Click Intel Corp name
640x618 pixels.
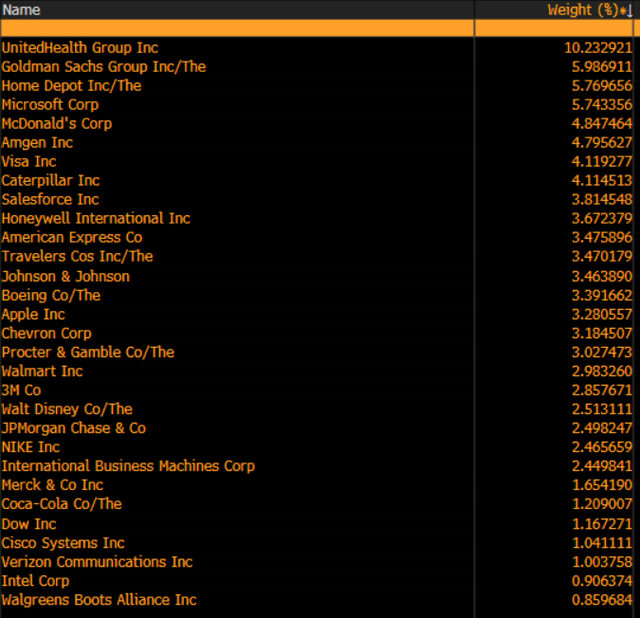click(x=36, y=581)
